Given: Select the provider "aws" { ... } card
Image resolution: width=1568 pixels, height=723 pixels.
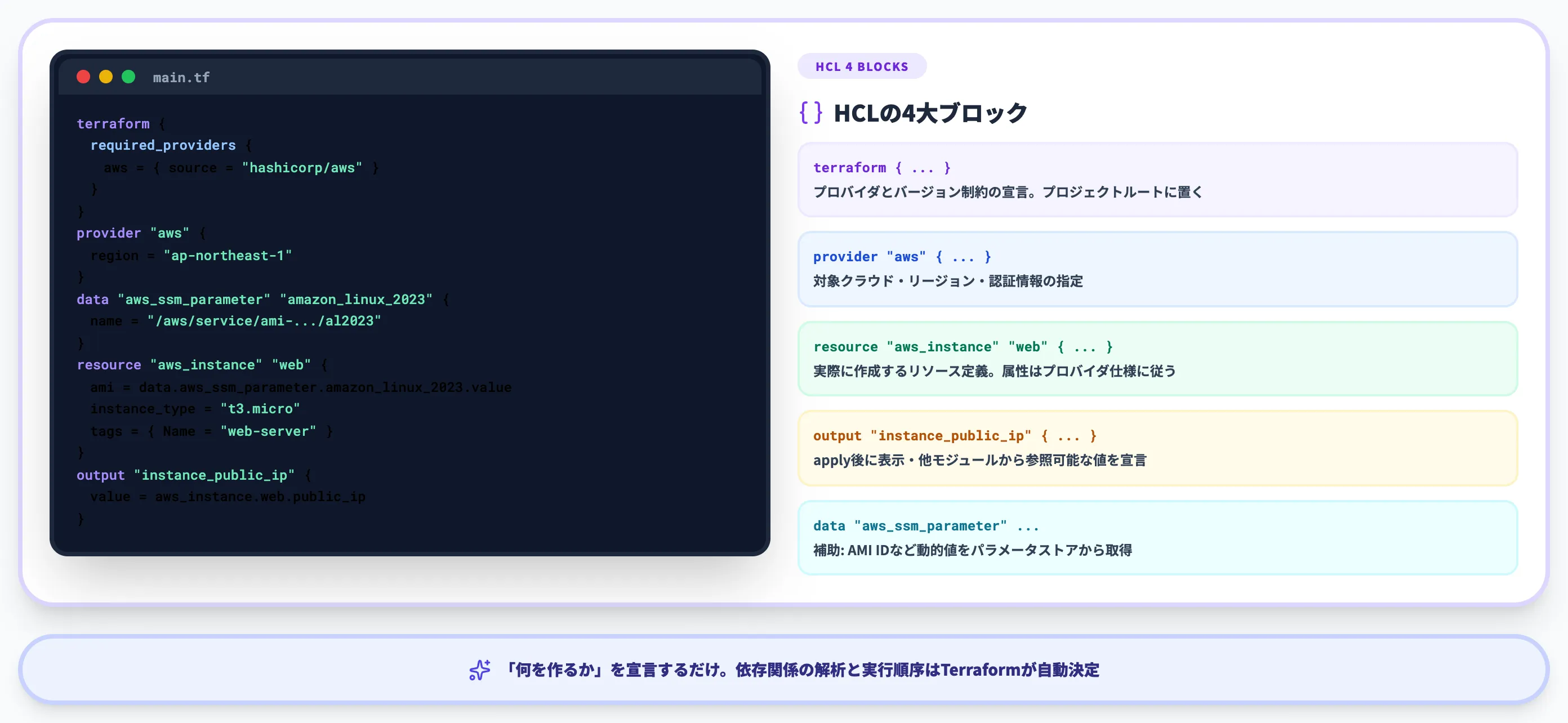Looking at the screenshot, I should (x=1157, y=269).
